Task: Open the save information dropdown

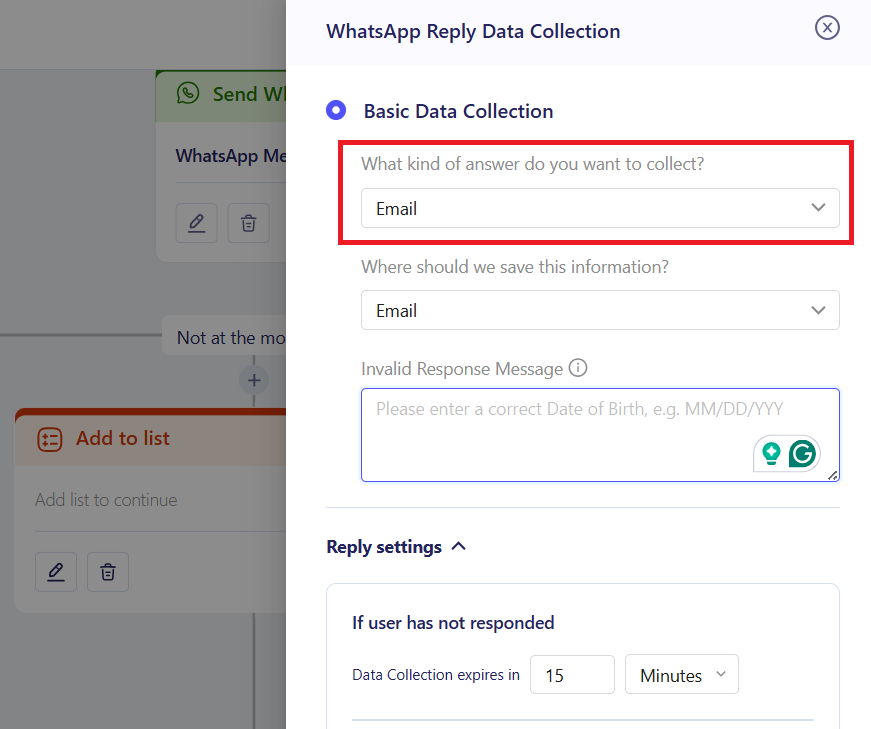Action: pos(600,310)
